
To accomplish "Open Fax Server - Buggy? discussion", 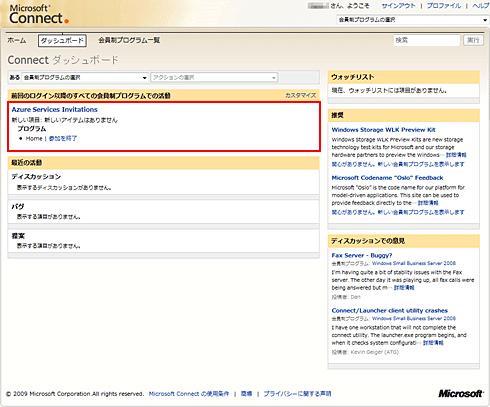I will click(362, 256).
